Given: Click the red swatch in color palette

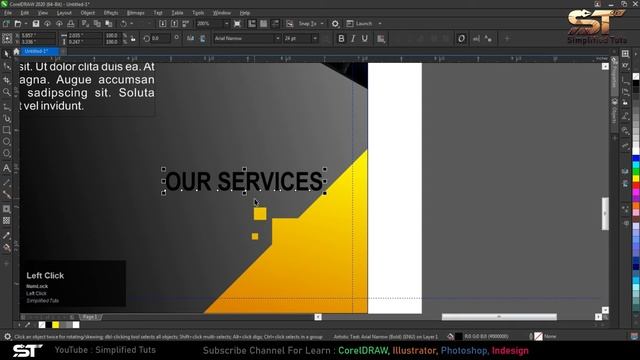Looking at the screenshot, I should (x=636, y=186).
